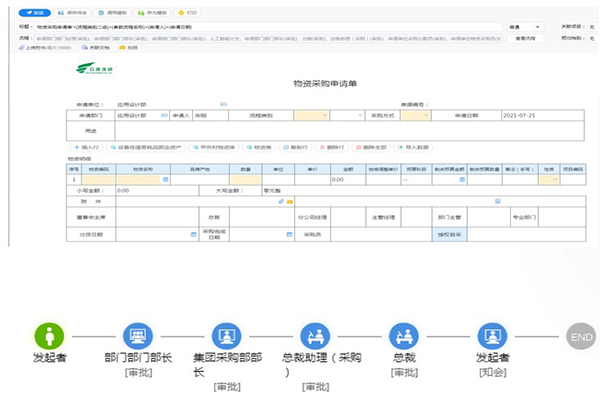Click the blue 发送 send button
Viewport: 600px width, 402px height.
click(34, 13)
